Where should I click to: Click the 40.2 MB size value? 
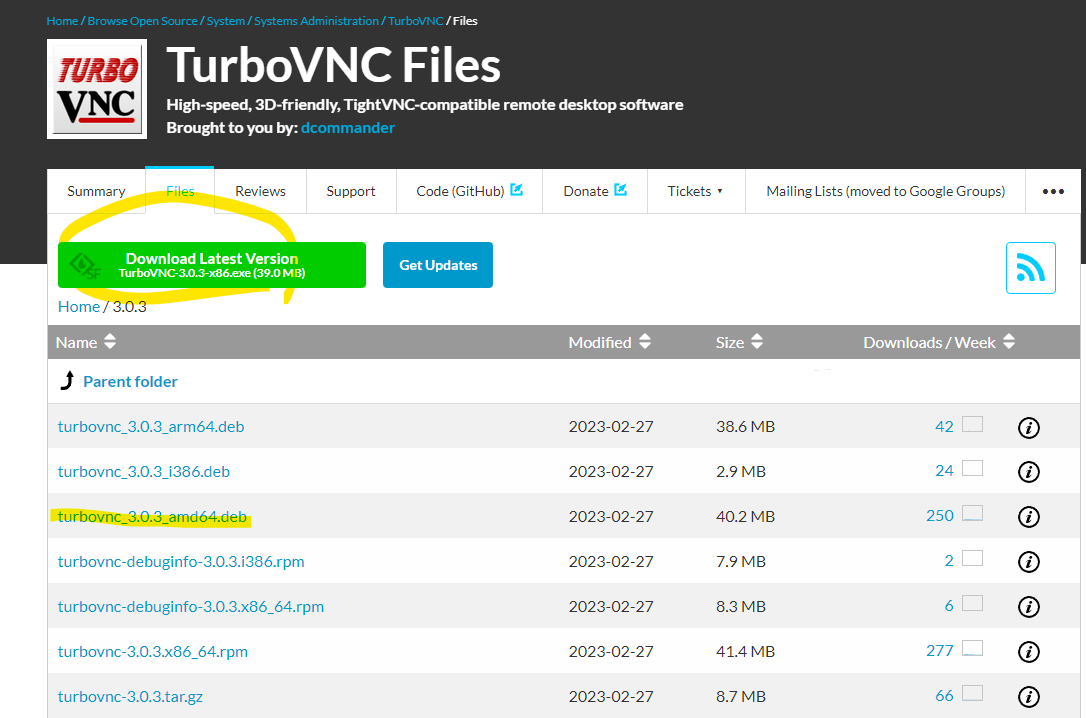745,517
